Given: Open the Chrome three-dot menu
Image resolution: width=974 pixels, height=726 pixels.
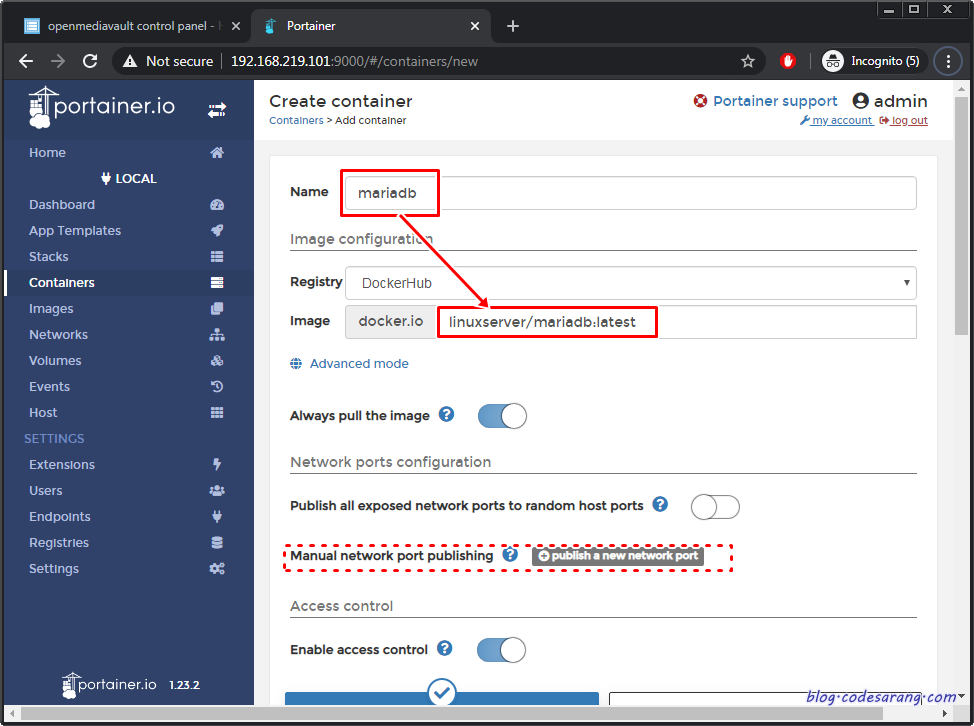Looking at the screenshot, I should click(x=948, y=61).
